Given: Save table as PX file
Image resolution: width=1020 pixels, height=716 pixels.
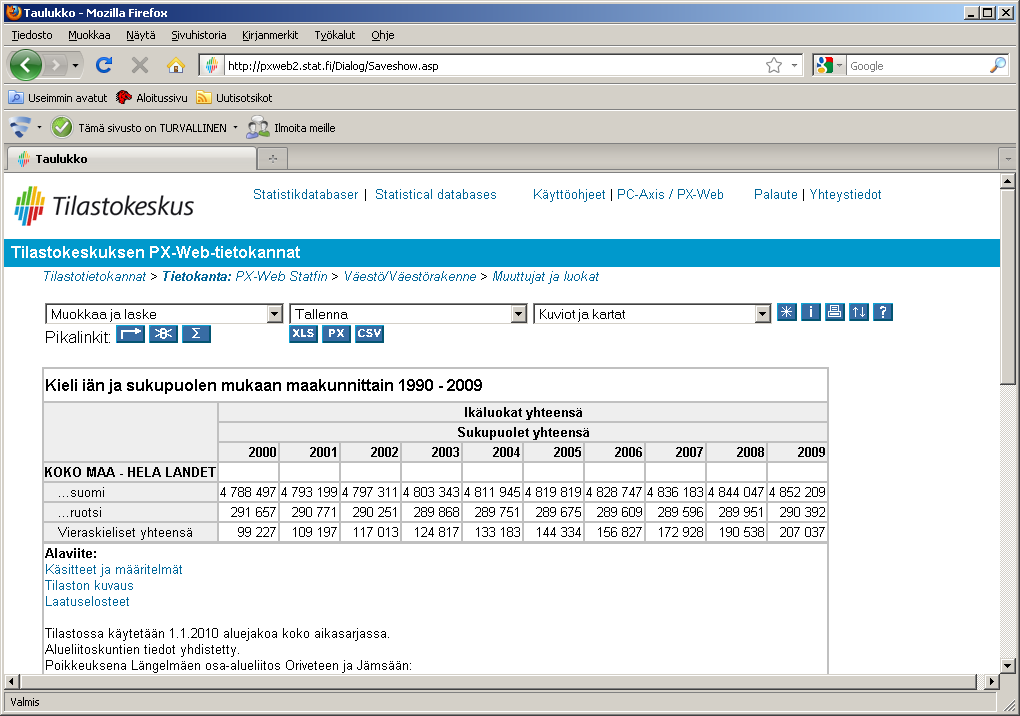Looking at the screenshot, I should pyautogui.click(x=336, y=334).
